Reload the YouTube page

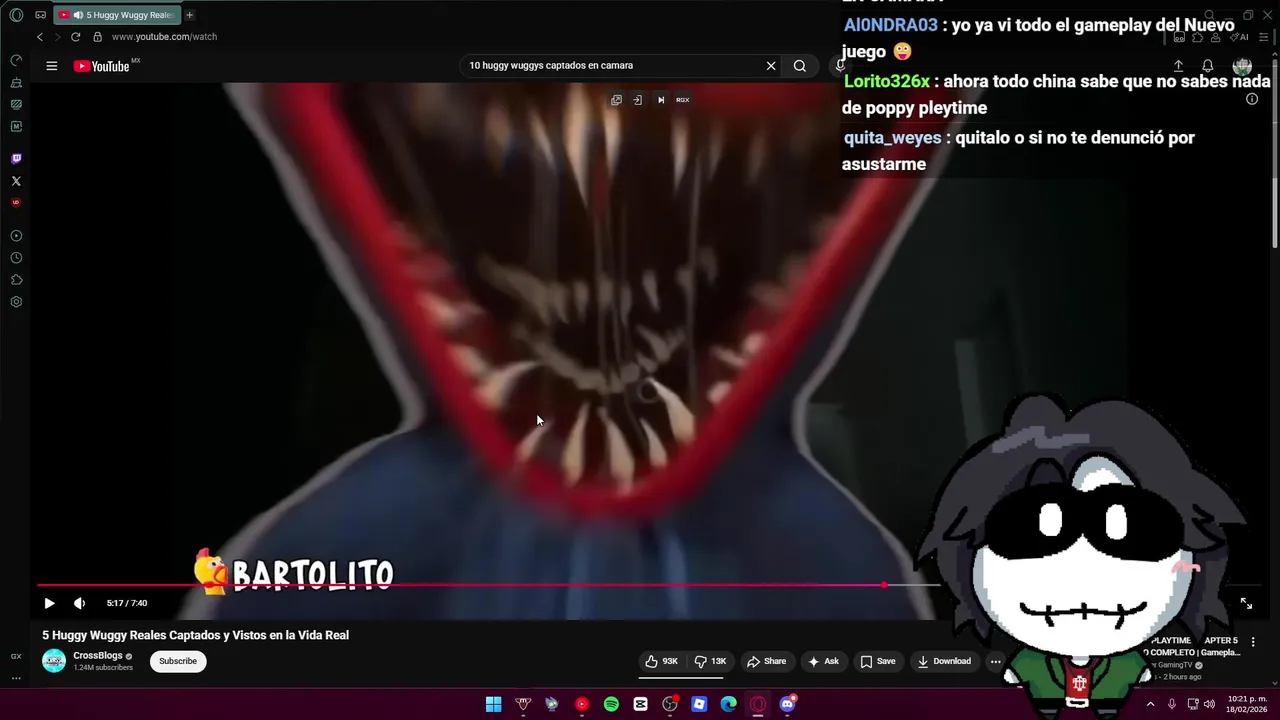(75, 37)
